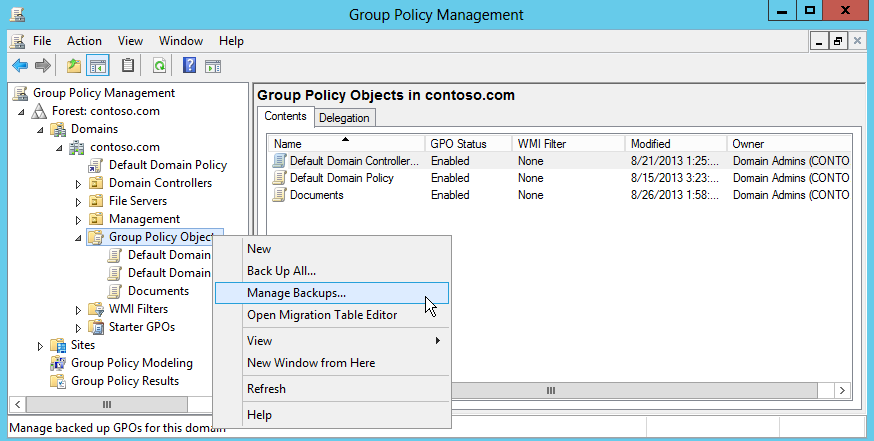Switch to the Contents tab

coord(285,116)
